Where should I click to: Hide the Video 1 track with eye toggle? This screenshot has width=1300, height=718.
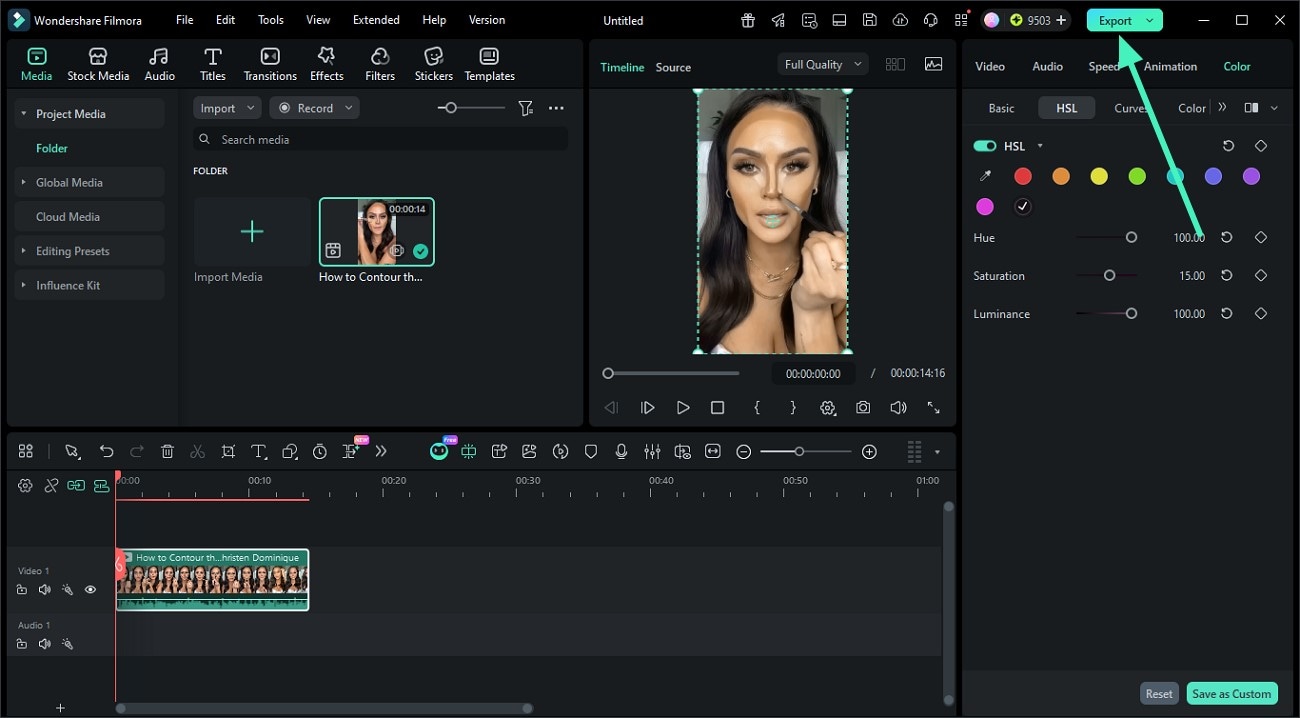click(x=90, y=589)
